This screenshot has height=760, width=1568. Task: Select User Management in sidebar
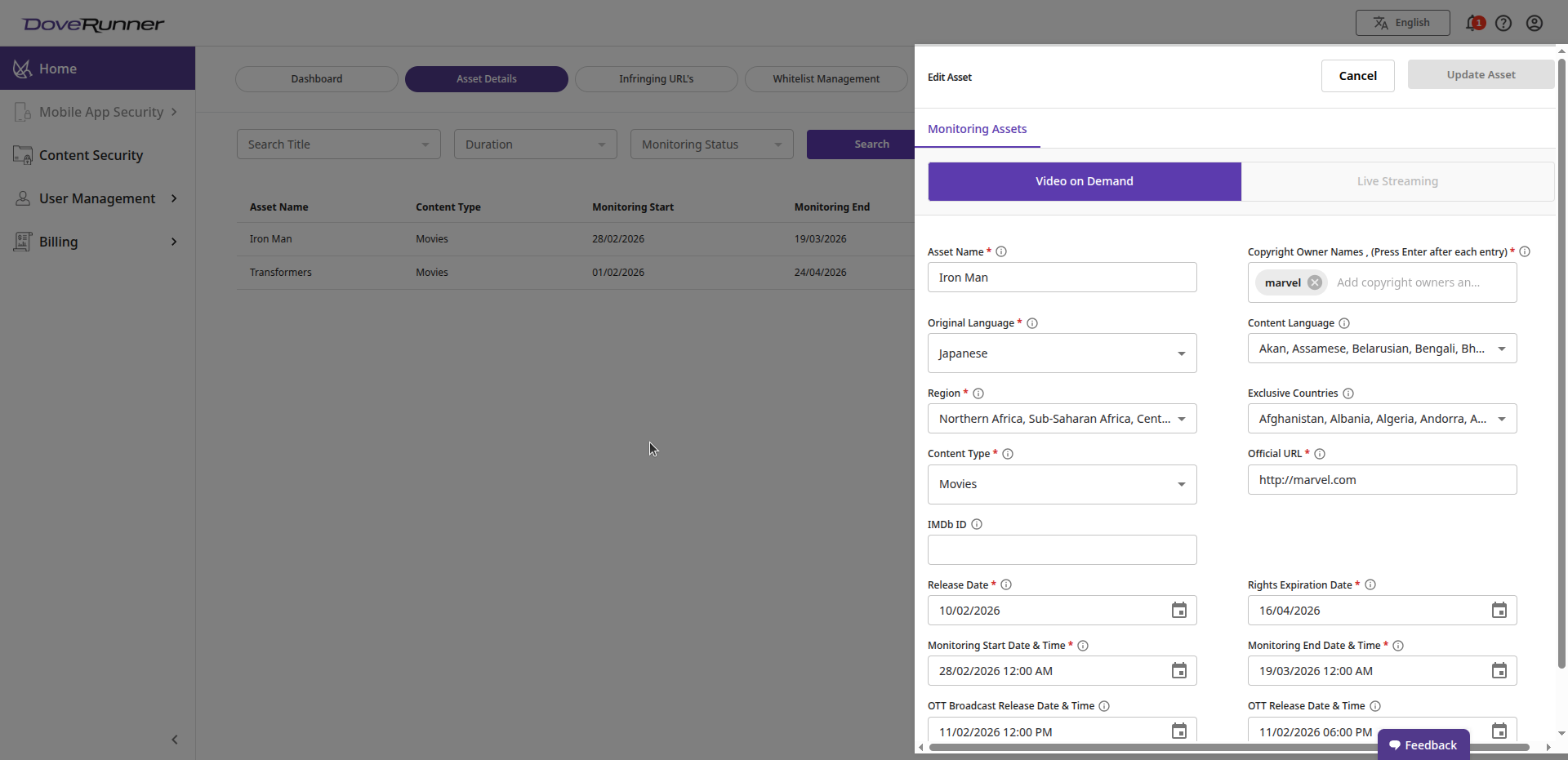tap(96, 198)
